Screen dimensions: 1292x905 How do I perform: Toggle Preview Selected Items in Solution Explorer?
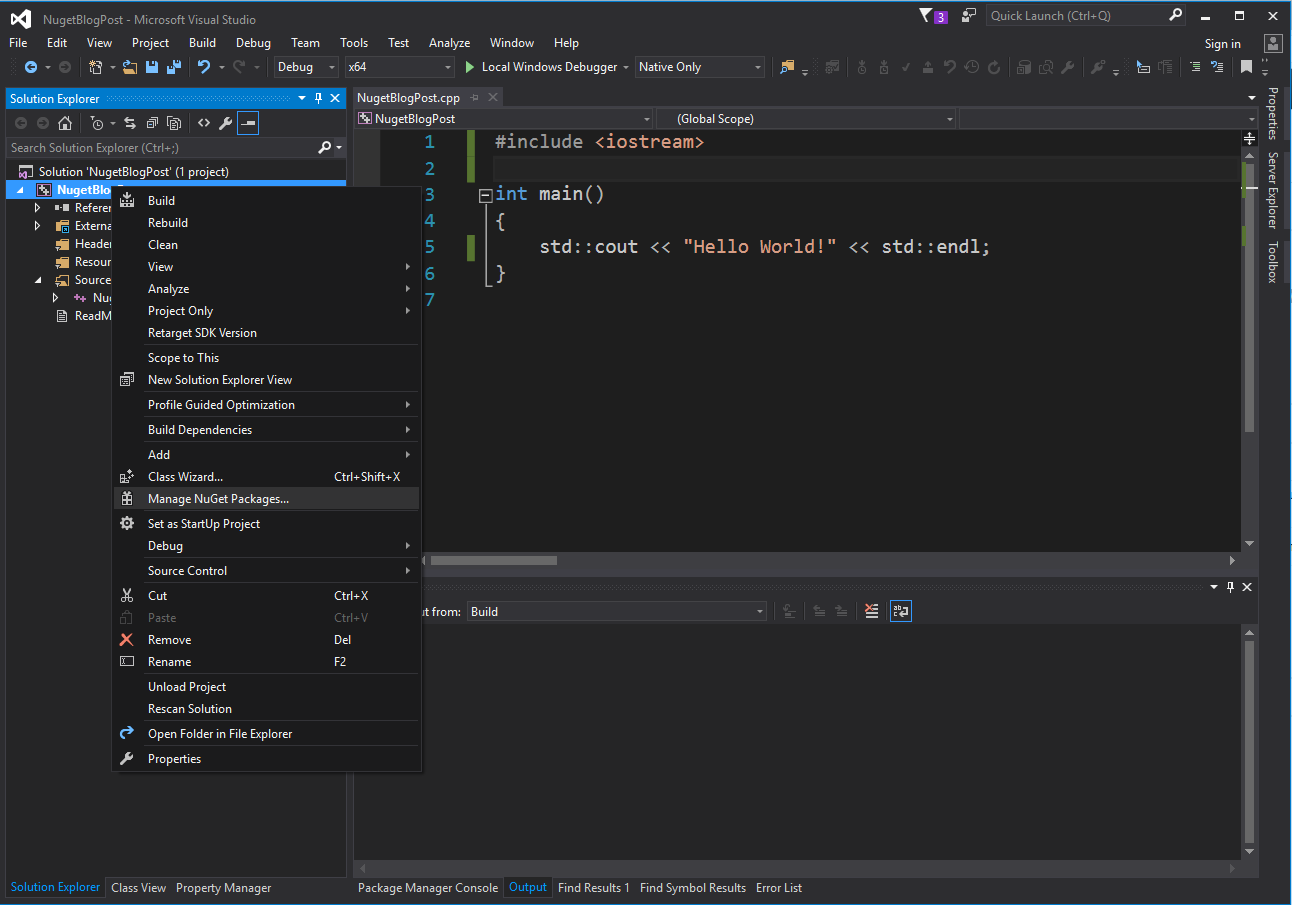(x=247, y=123)
